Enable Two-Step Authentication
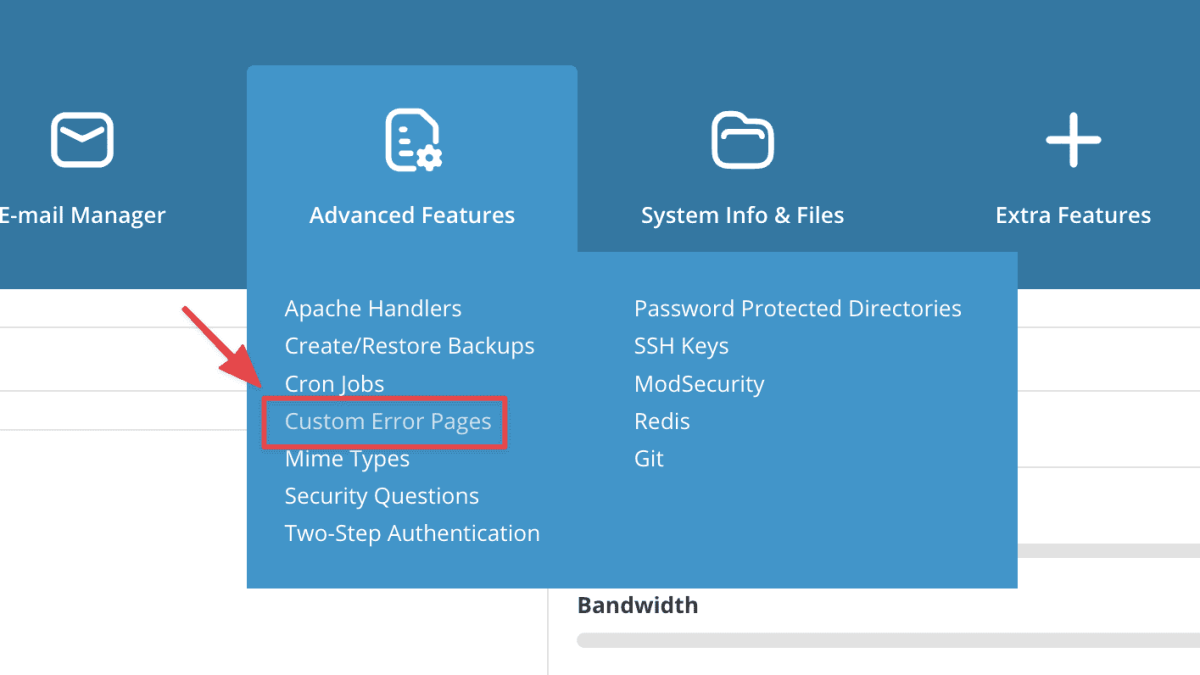Screen dimensions: 1200x675 [x=412, y=533]
